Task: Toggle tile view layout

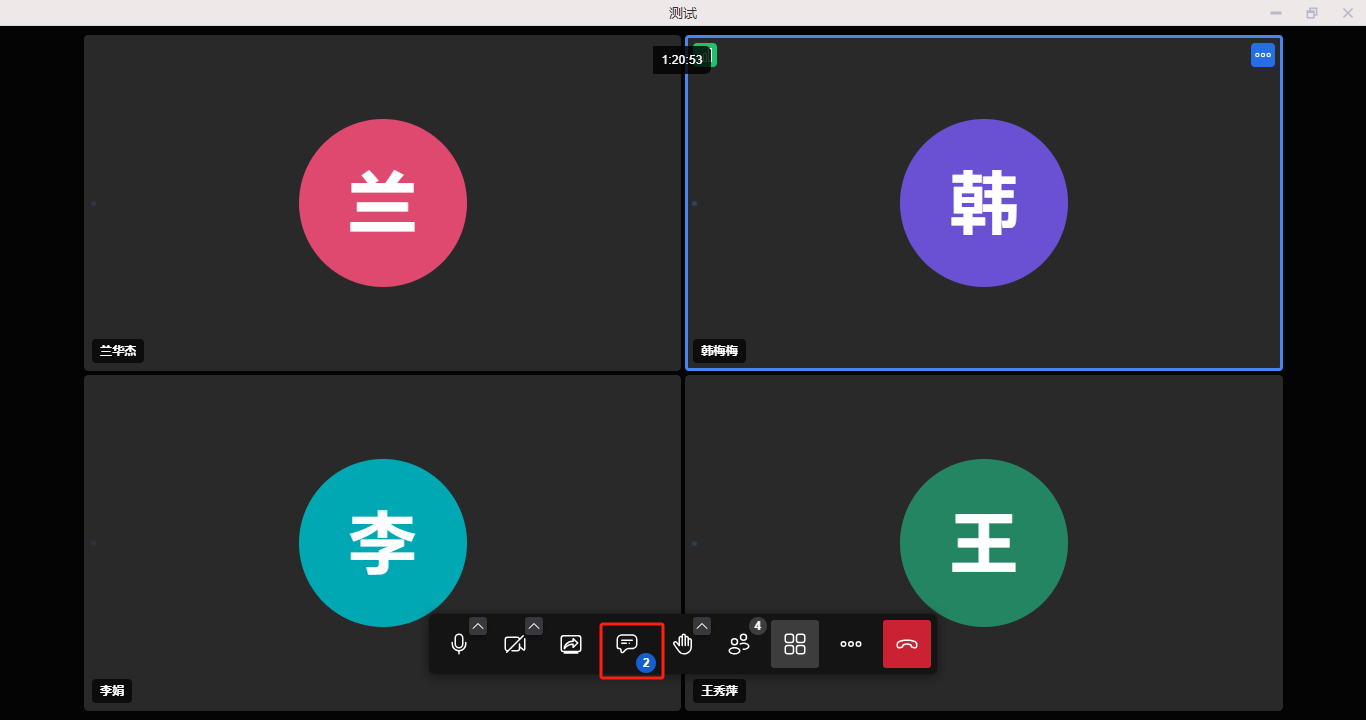Action: coord(795,644)
